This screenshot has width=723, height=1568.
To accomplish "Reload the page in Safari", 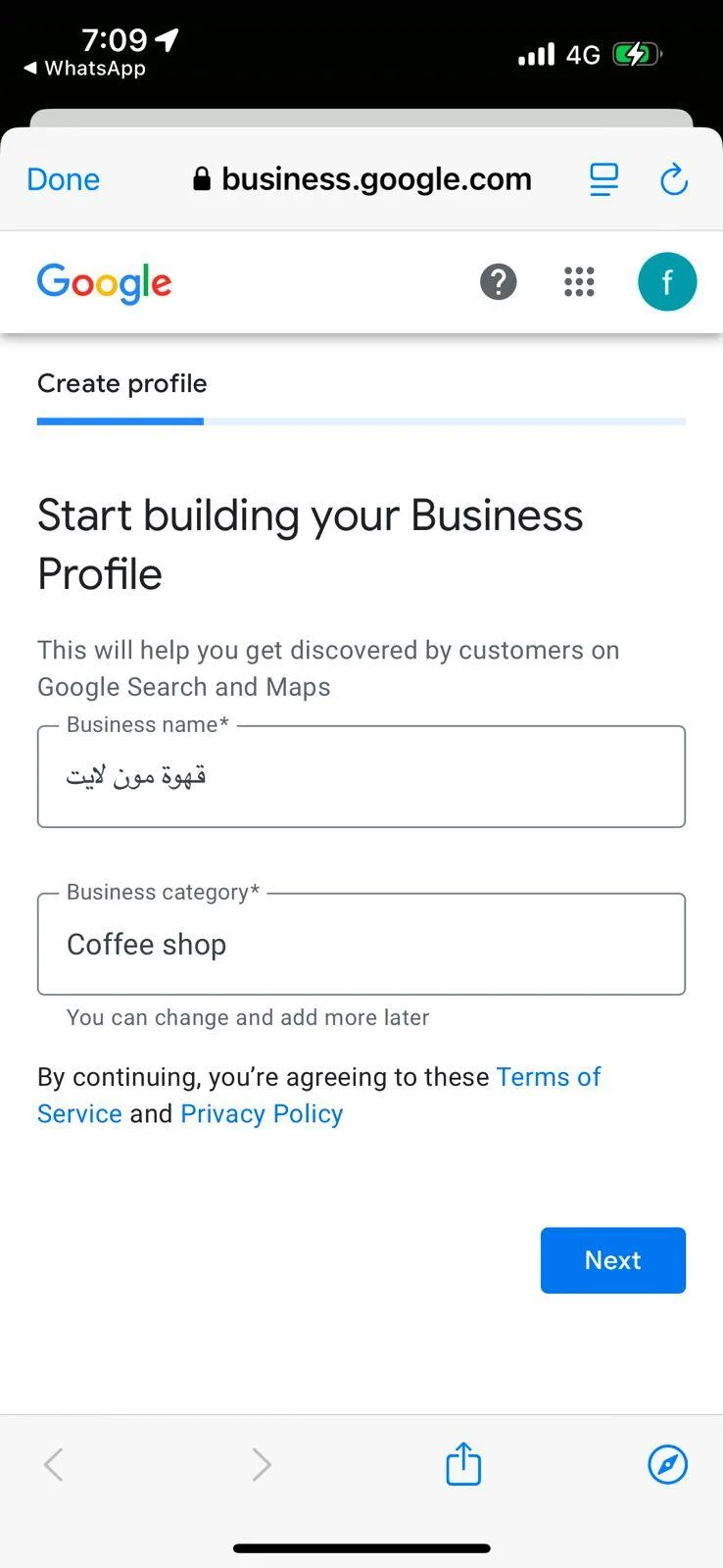I will pyautogui.click(x=674, y=179).
